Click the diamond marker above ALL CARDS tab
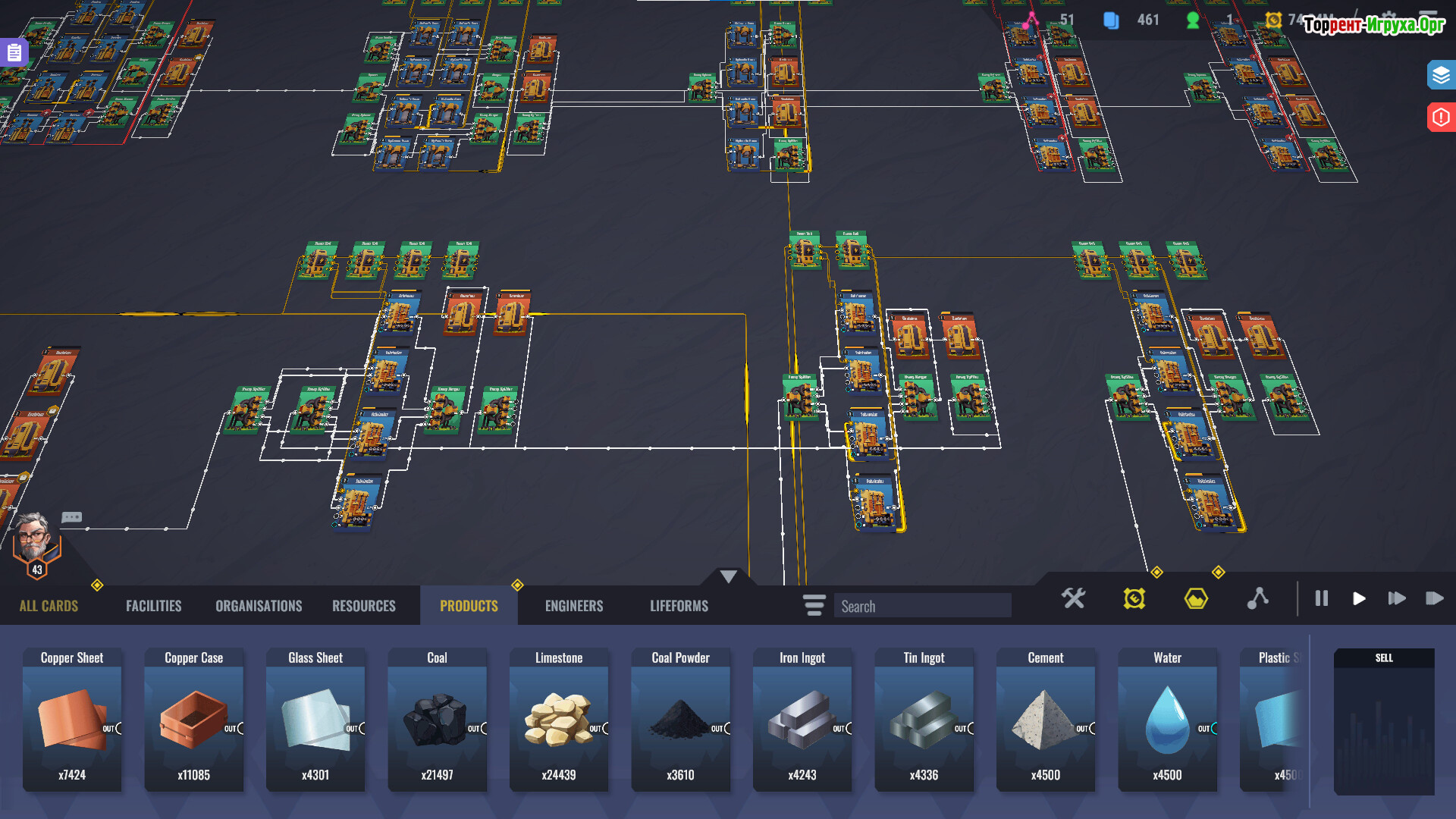Screen dimensions: 1456x819 point(97,585)
